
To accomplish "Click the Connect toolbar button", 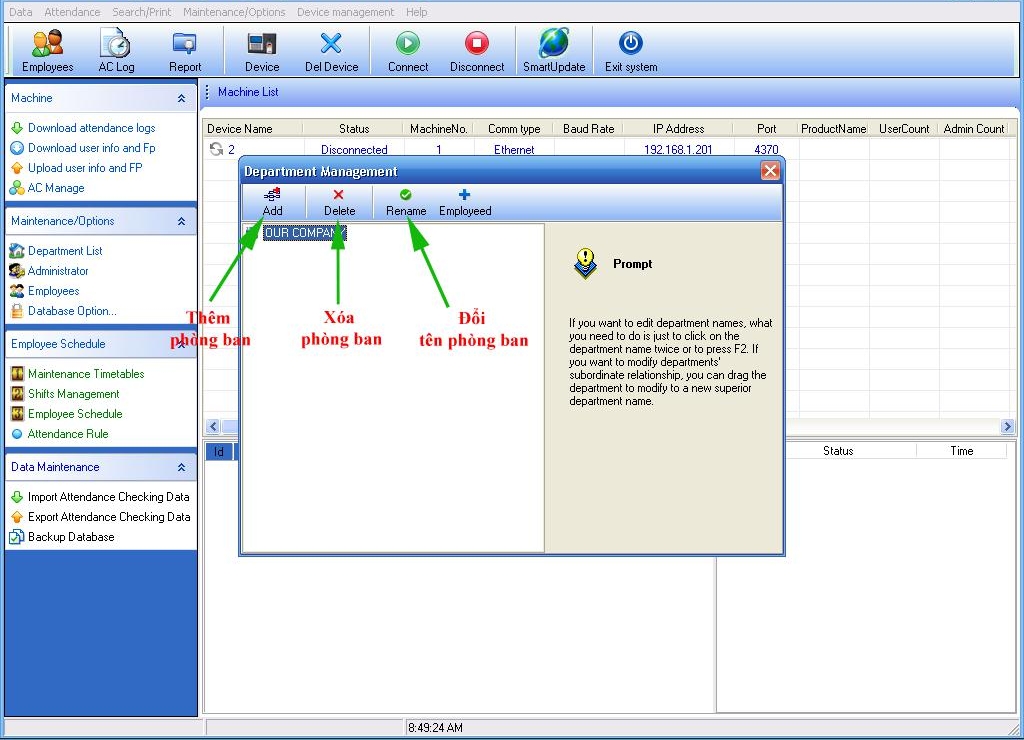I will pos(408,51).
